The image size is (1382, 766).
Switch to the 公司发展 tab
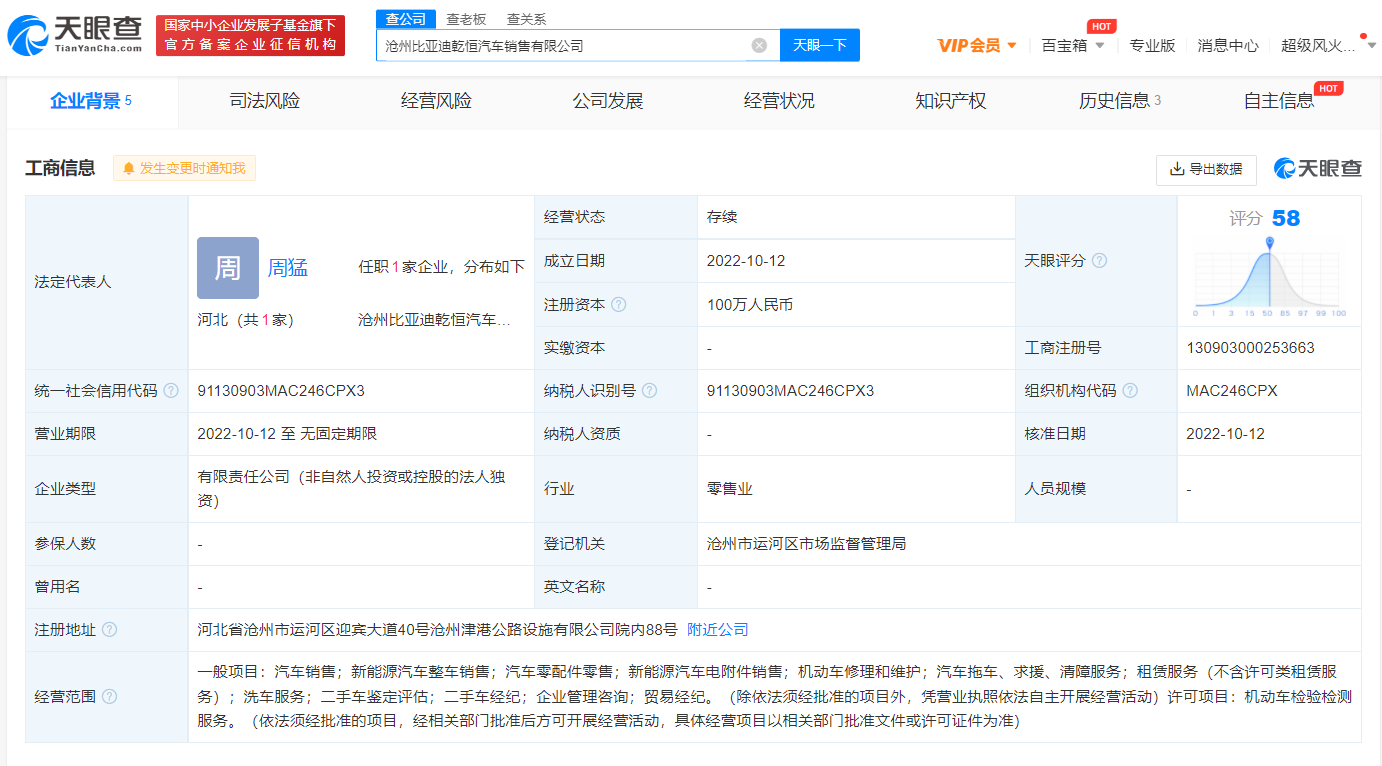click(x=608, y=101)
